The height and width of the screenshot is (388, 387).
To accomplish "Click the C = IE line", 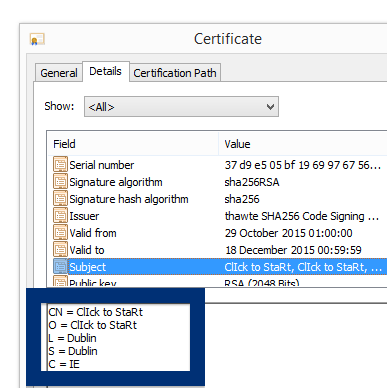I will 64,364.
